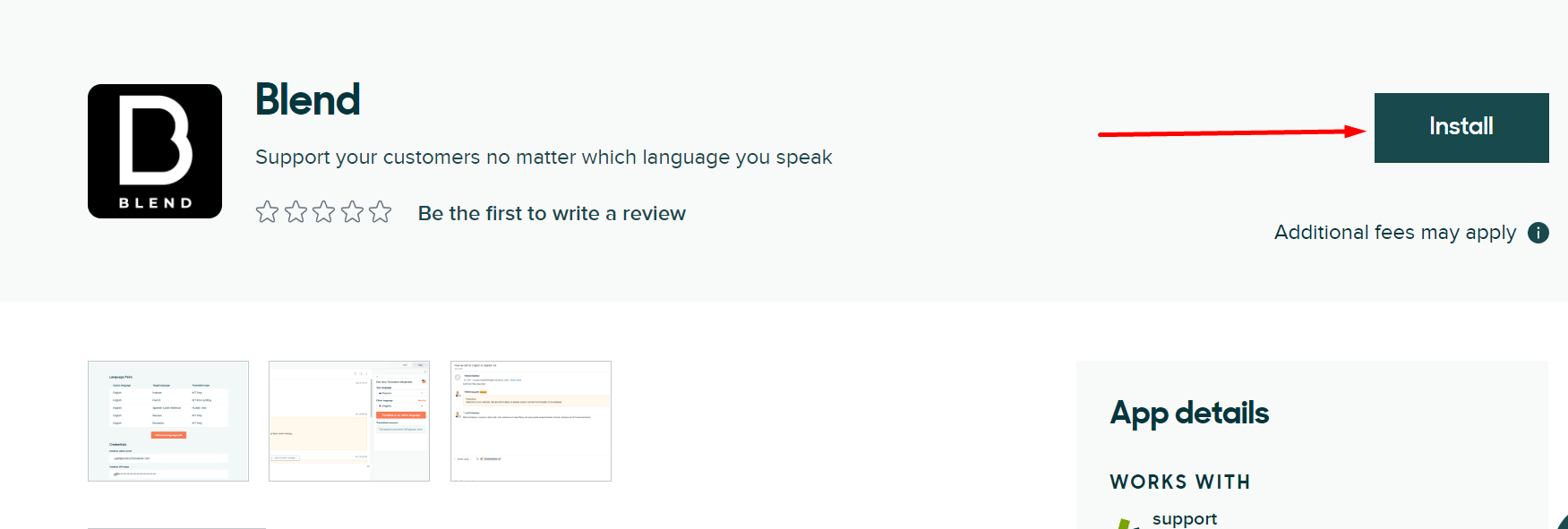1568x529 pixels.
Task: Click the 'Additional fees may apply' text
Action: (1395, 233)
